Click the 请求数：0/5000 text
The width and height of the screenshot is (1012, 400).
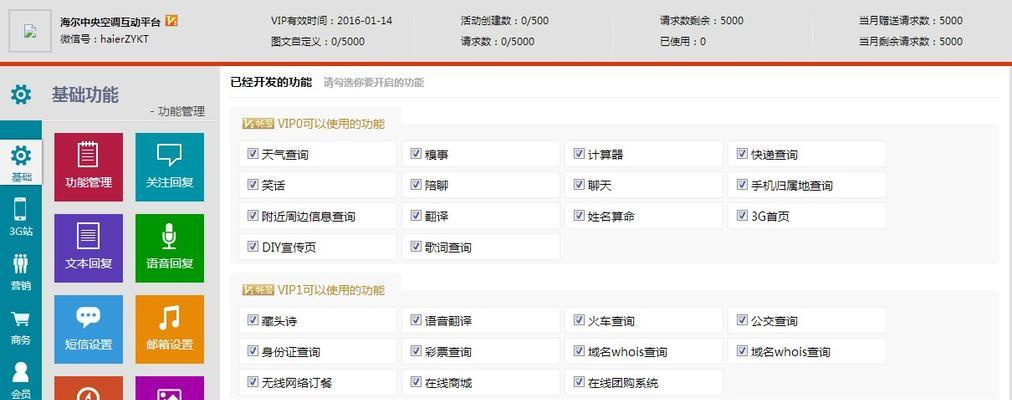click(x=498, y=41)
